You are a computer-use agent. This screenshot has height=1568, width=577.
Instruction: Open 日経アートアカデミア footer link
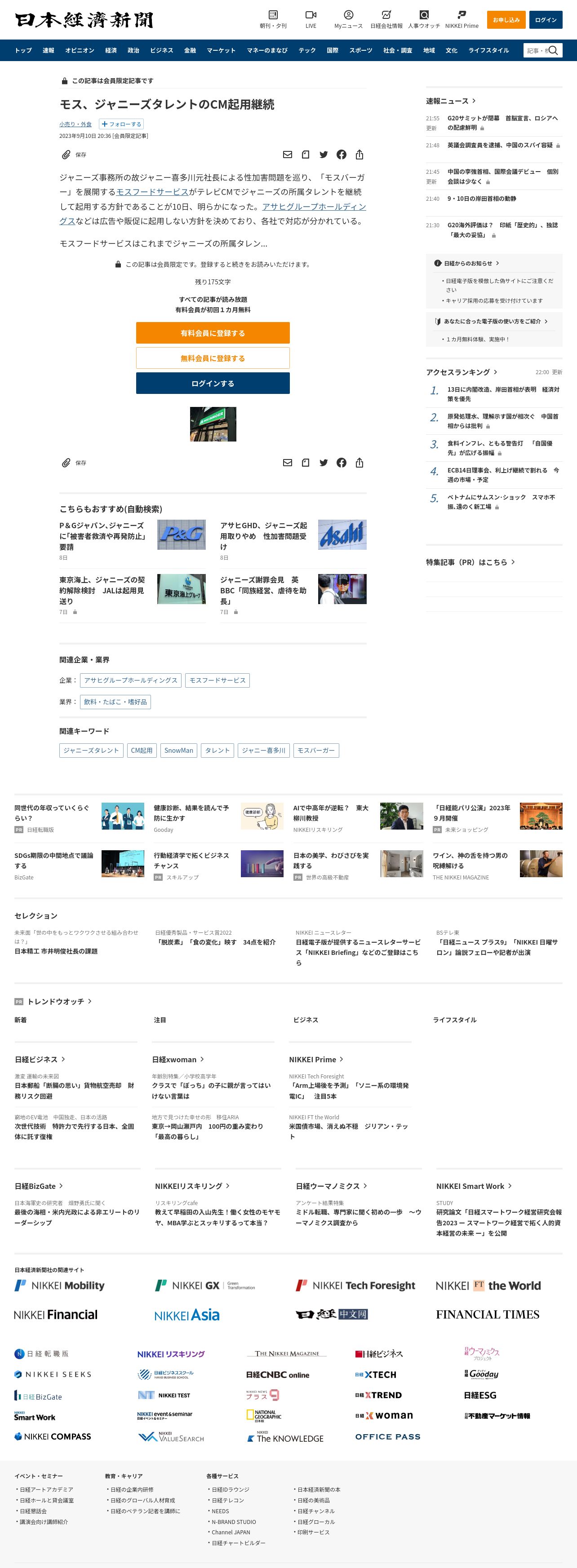tap(46, 1489)
